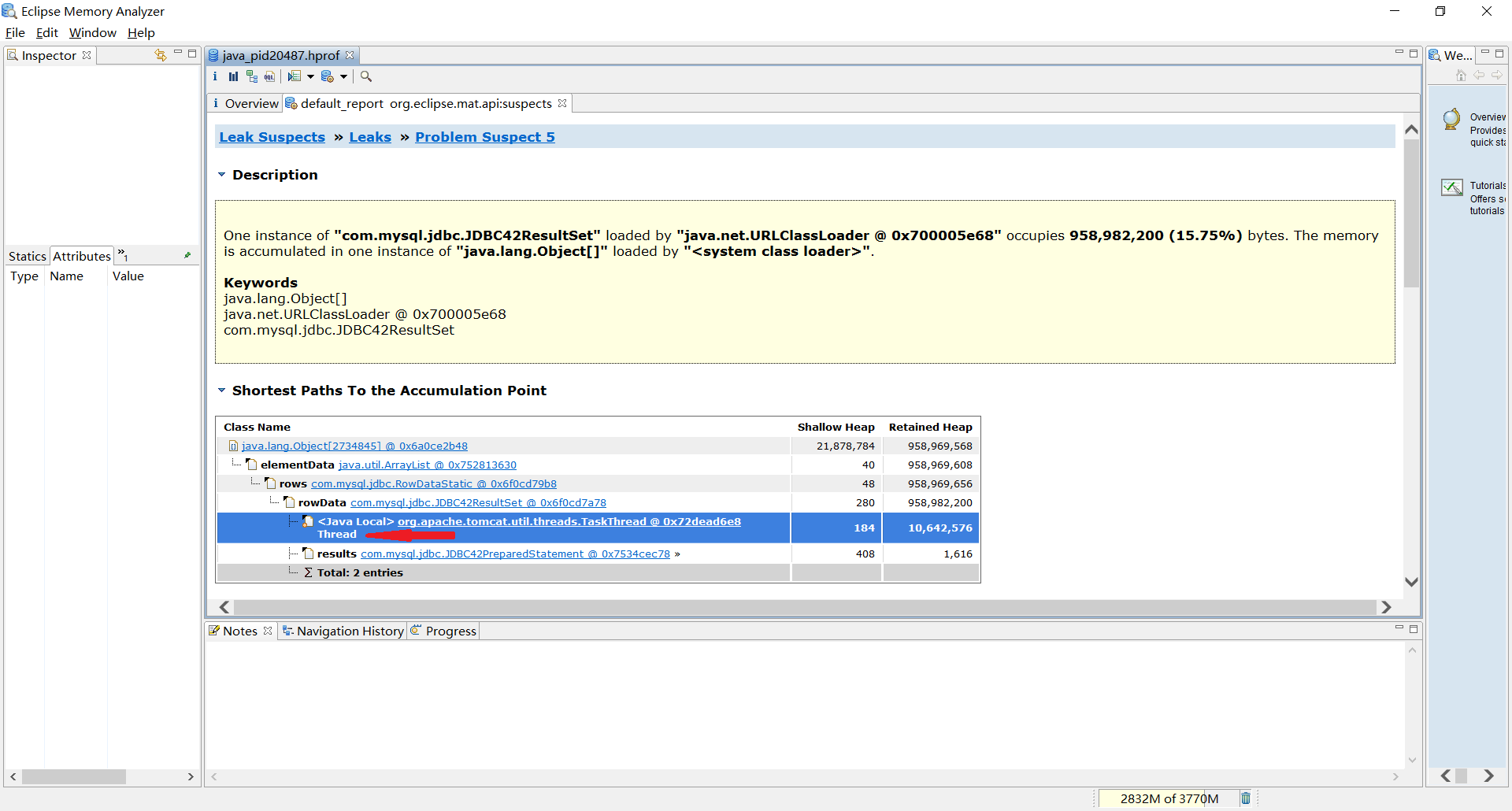Screen dimensions: 1512x811
Task: Open the heap dump Overview info icon in toolbar
Action: tap(215, 76)
